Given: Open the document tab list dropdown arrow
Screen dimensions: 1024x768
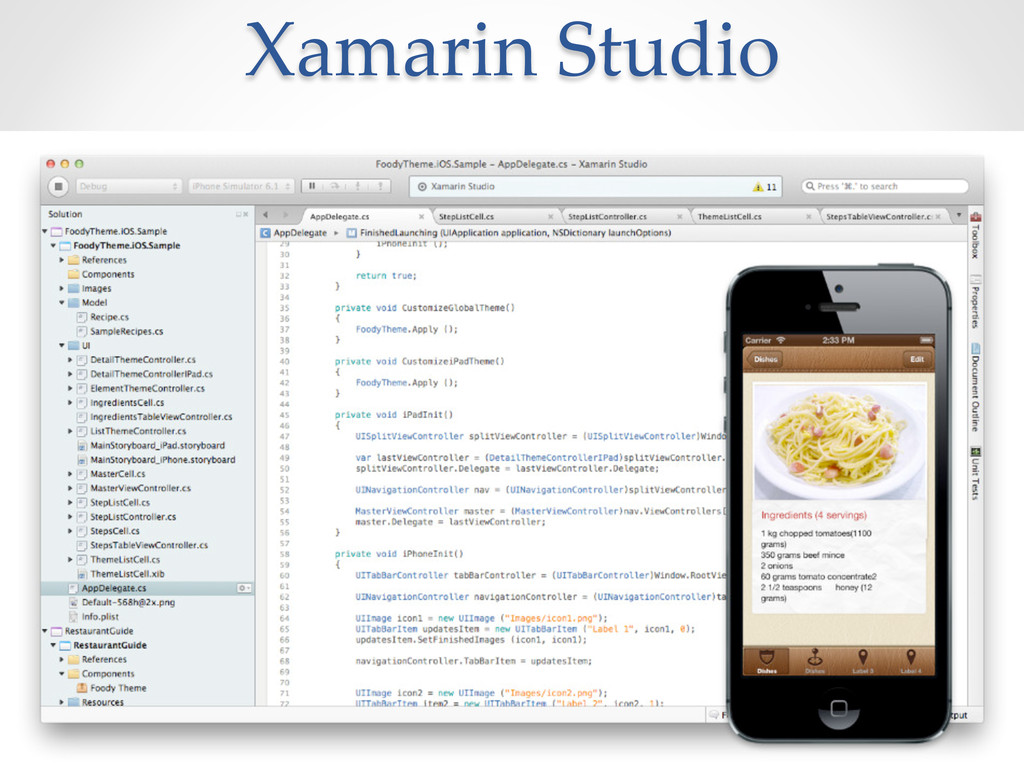Looking at the screenshot, I should pyautogui.click(x=958, y=214).
